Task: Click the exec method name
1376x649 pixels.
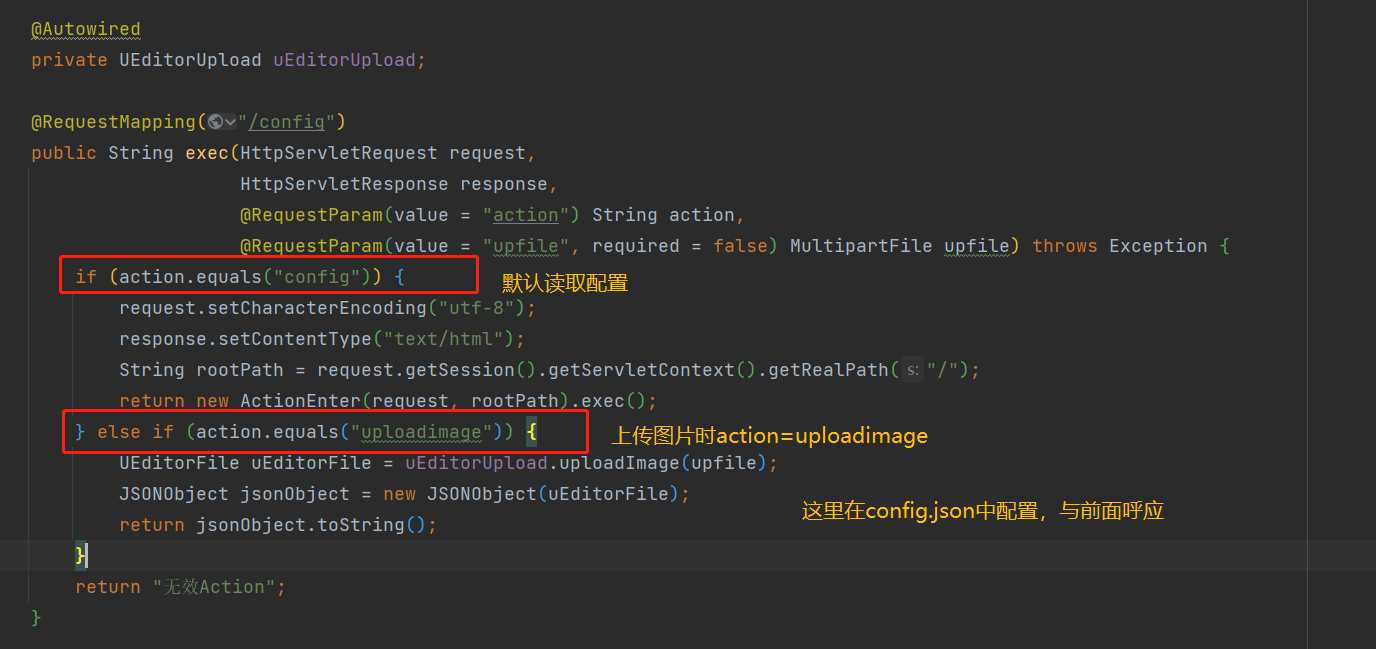Action: pos(207,153)
